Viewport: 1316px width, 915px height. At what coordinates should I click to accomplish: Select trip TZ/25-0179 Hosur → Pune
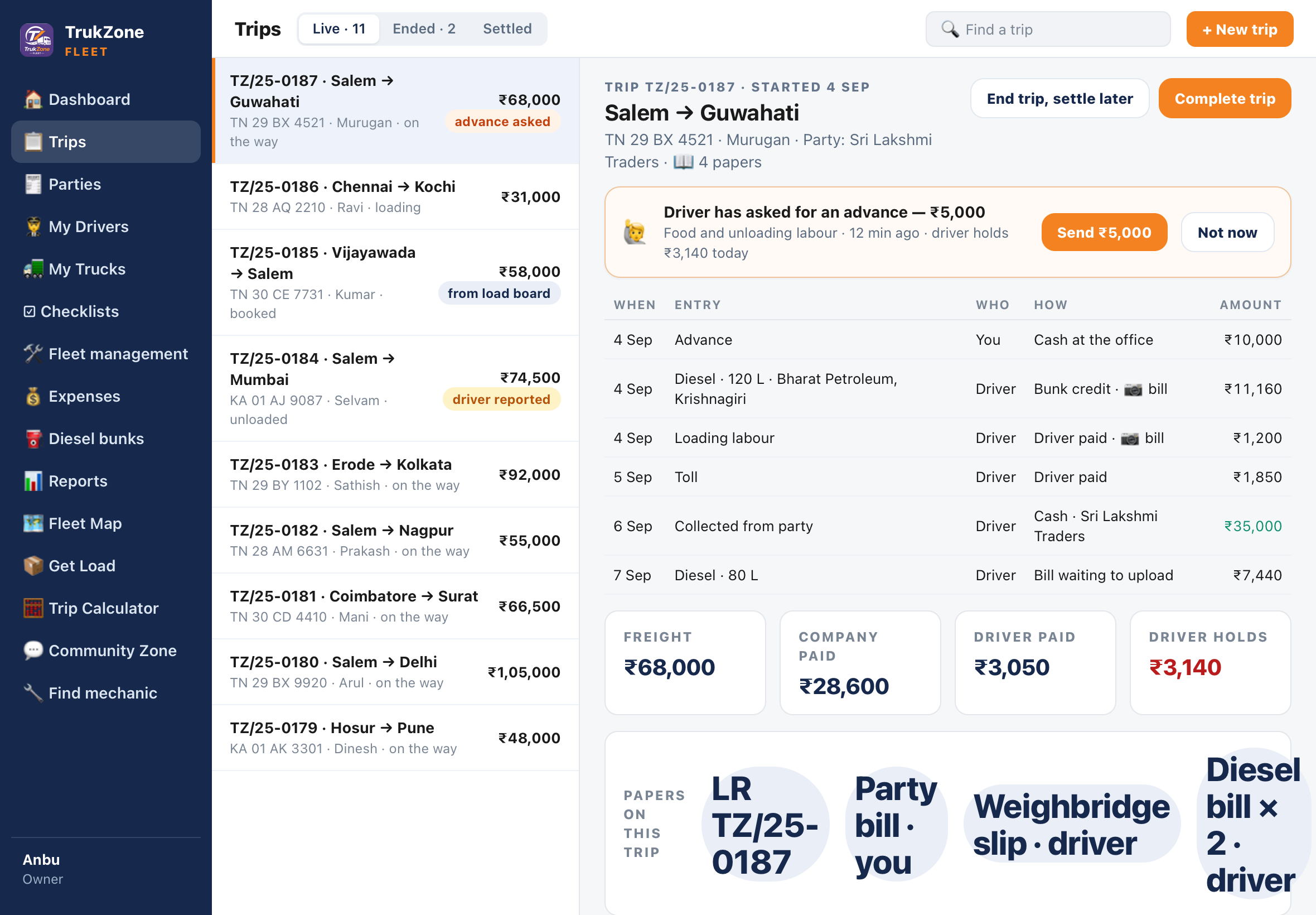click(395, 739)
